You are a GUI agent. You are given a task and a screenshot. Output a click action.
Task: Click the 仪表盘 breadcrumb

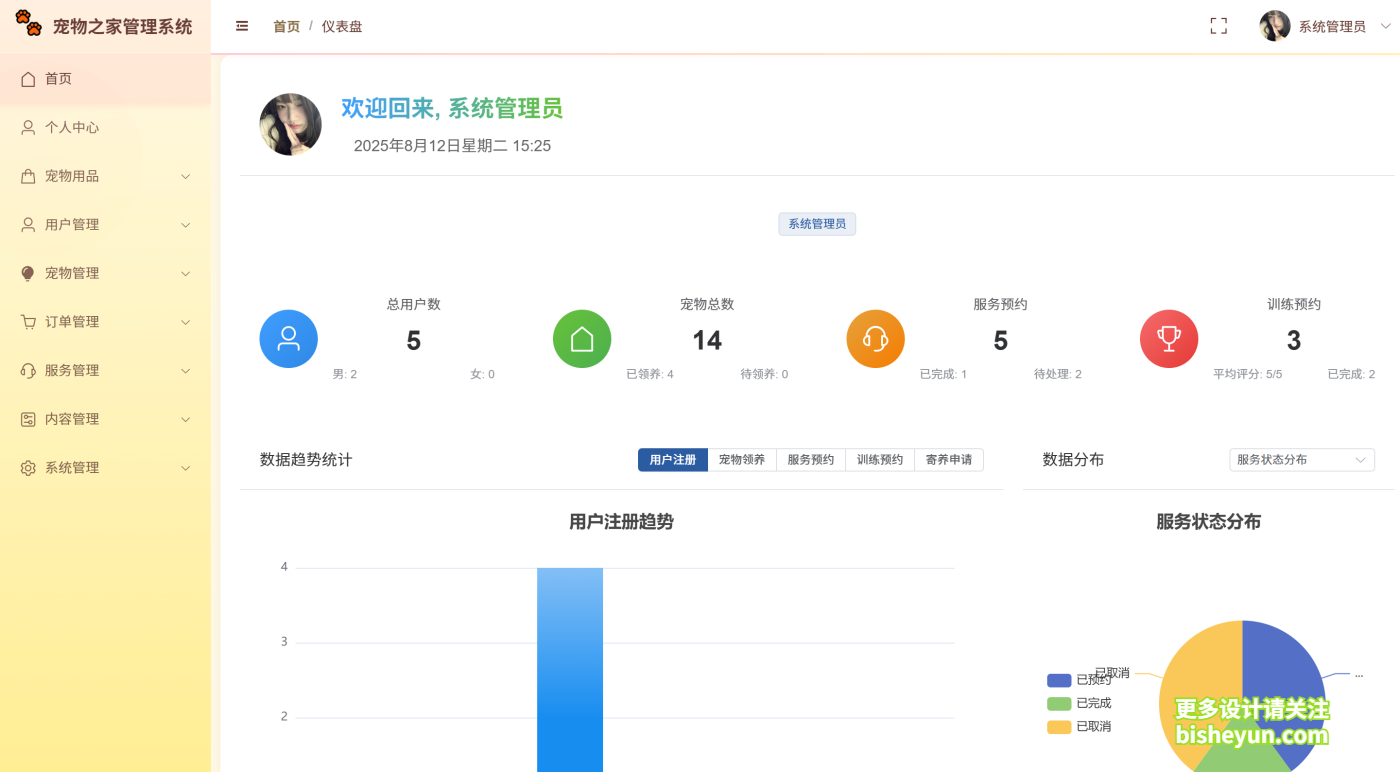(342, 26)
